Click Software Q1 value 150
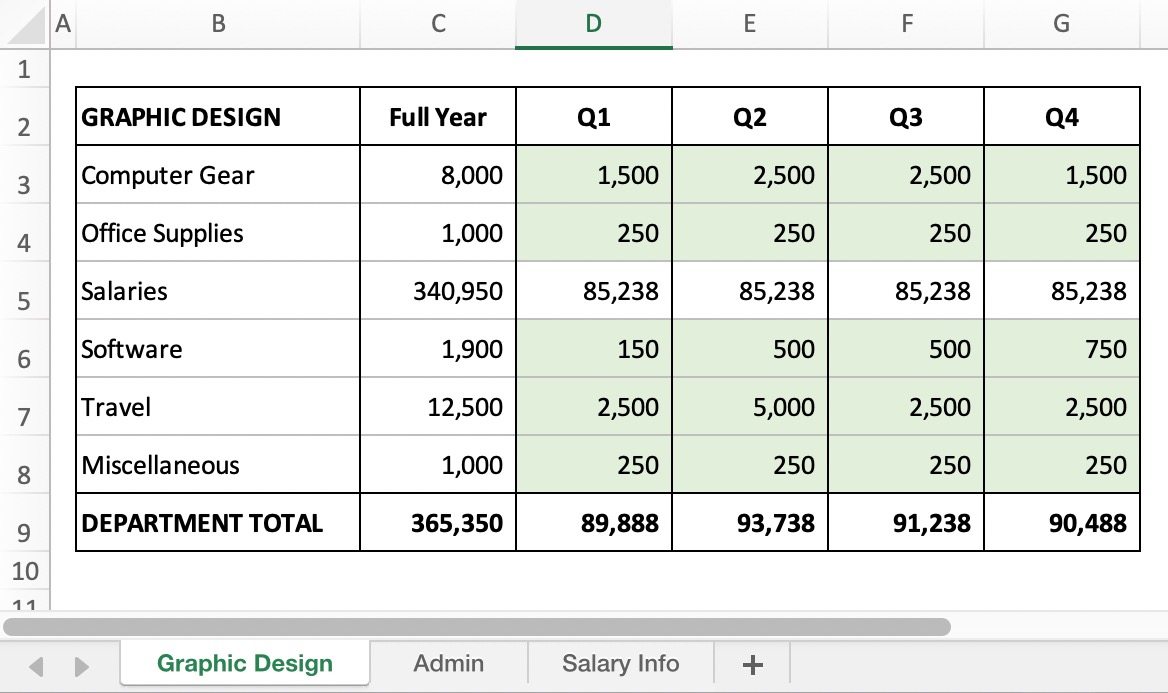Screen dimensions: 1168x693 [x=594, y=349]
